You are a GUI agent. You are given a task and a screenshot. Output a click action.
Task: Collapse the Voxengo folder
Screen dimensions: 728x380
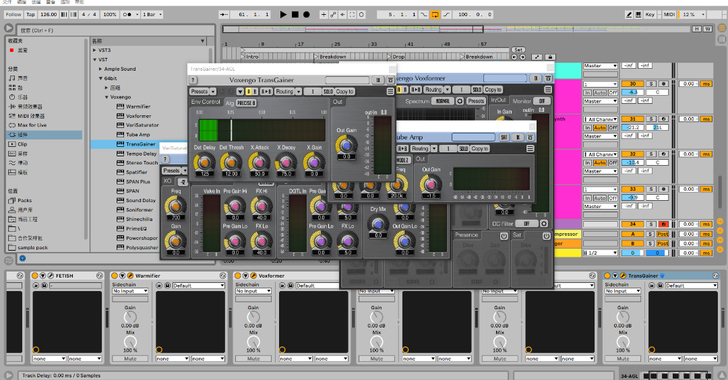pos(106,97)
